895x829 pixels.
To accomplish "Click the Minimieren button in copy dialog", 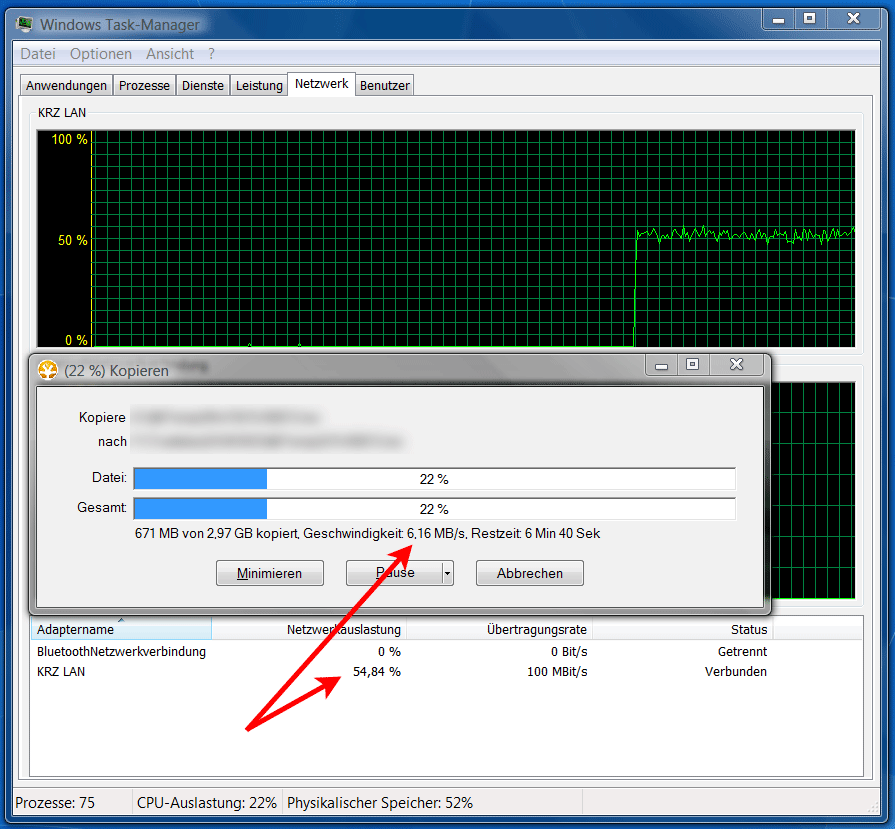I will coord(269,573).
